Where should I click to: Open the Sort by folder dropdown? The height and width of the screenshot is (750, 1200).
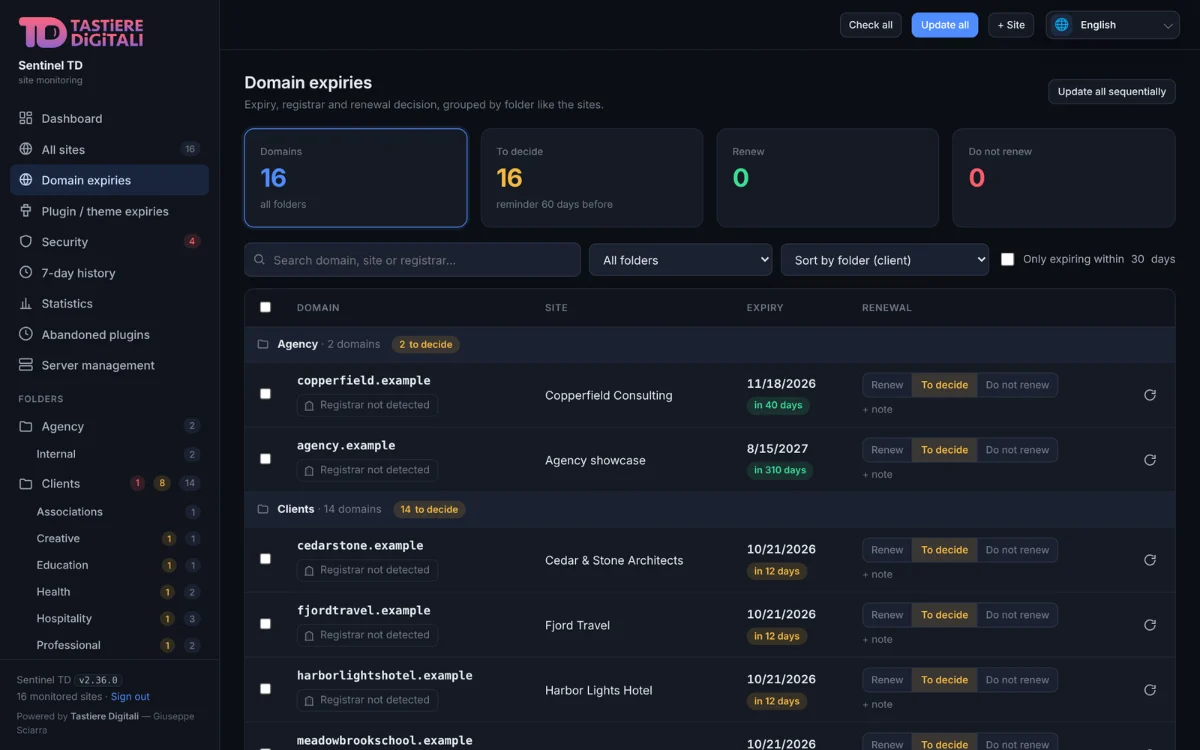click(885, 260)
